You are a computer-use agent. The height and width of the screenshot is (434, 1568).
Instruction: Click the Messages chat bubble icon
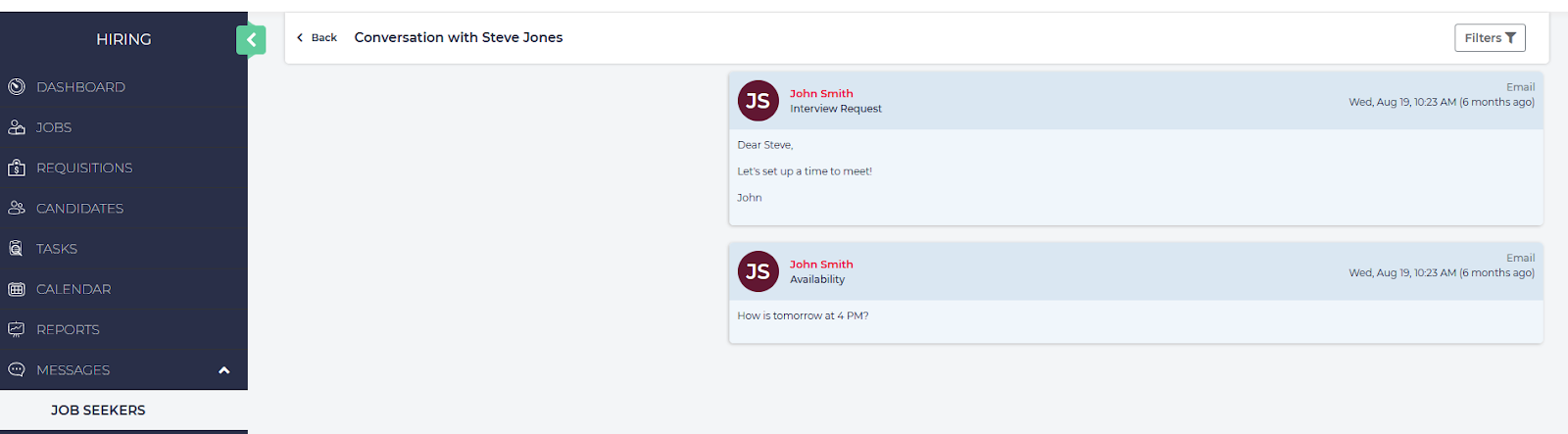17,369
